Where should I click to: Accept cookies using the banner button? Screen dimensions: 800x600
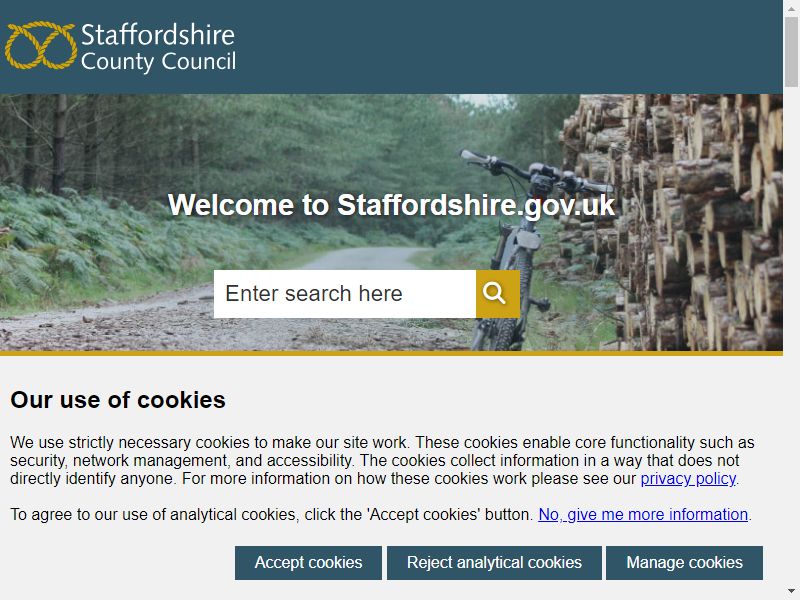(308, 563)
